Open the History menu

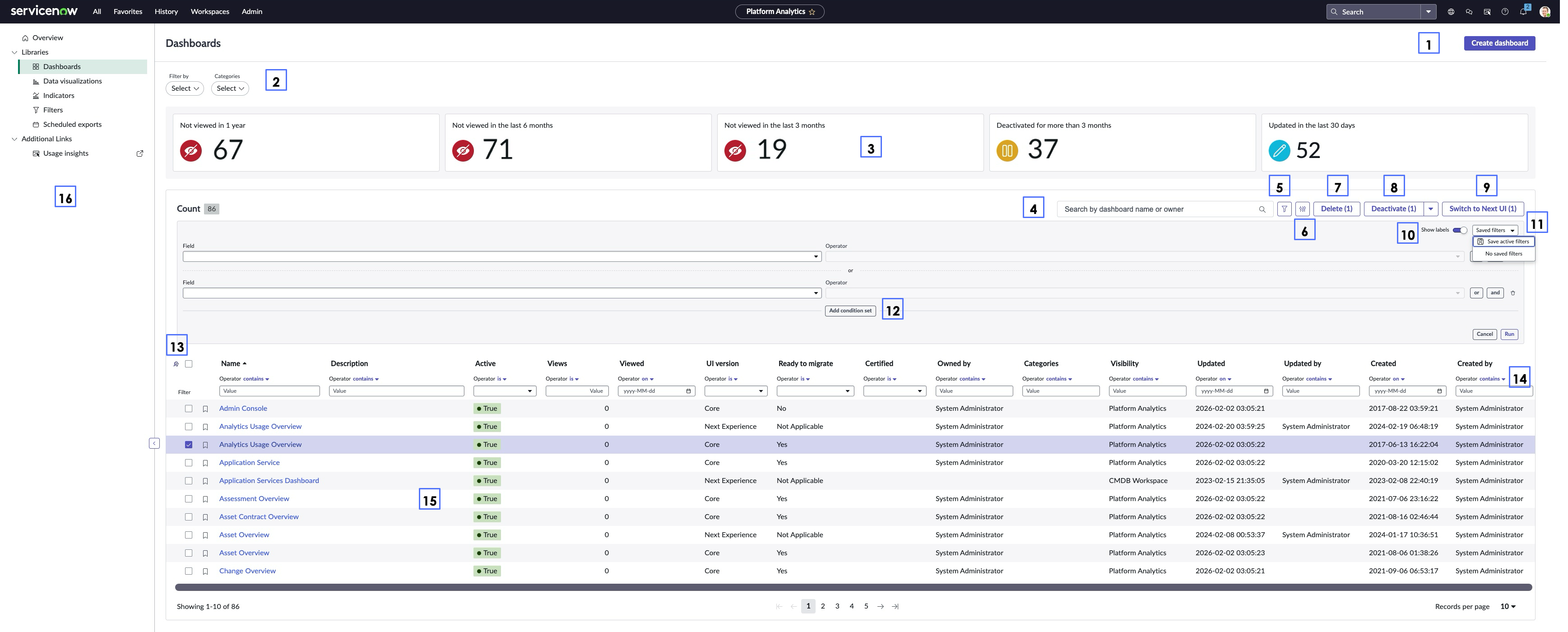166,12
